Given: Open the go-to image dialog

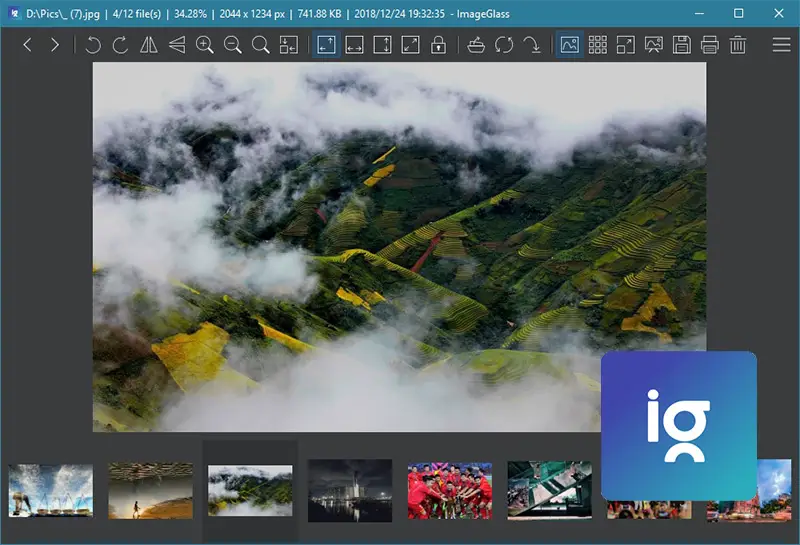Looking at the screenshot, I should 532,45.
